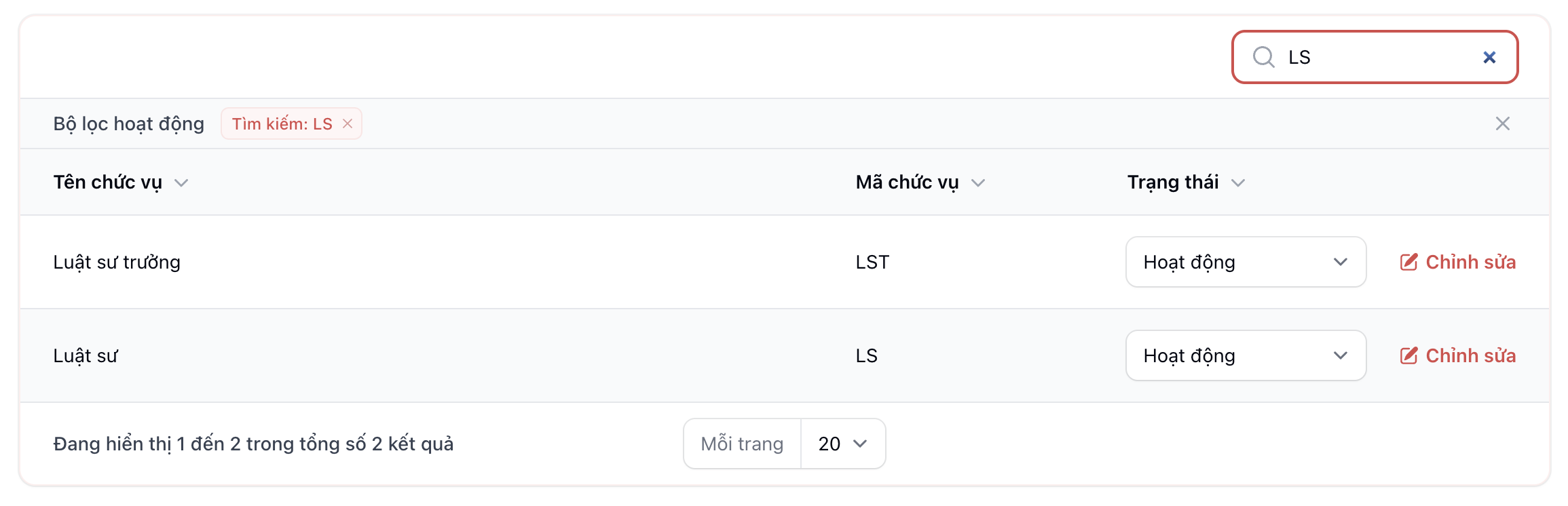This screenshot has height=506, width=1568.
Task: Sort by Trạng thái column chevron
Action: 1238,183
